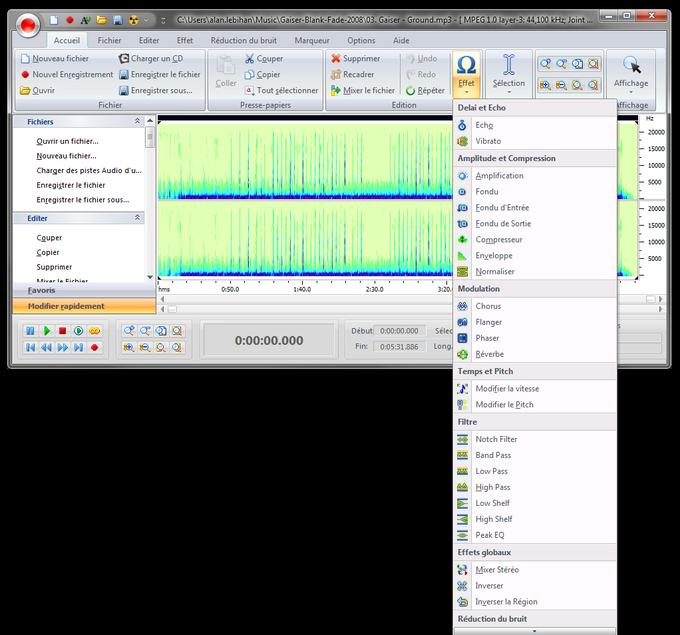Click the Répéter button
The height and width of the screenshot is (635, 680).
[425, 91]
